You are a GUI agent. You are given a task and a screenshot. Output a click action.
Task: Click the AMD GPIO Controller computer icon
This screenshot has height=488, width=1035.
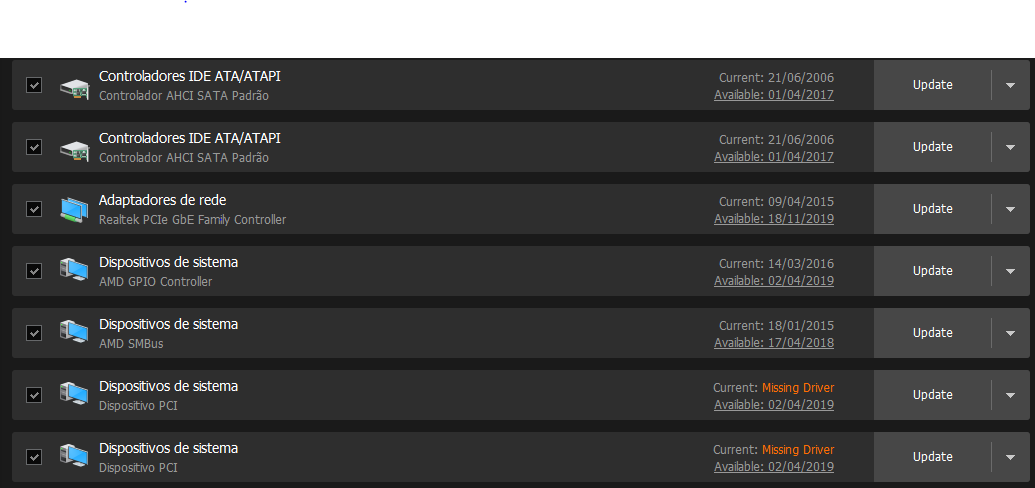click(x=74, y=271)
